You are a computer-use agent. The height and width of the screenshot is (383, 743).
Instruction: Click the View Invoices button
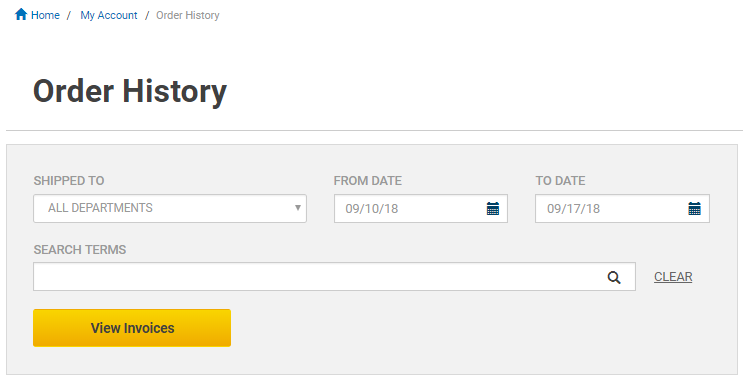pos(132,328)
